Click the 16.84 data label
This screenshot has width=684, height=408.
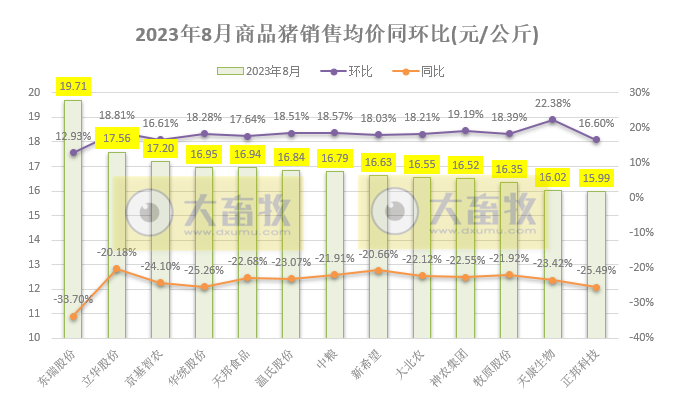coord(291,157)
